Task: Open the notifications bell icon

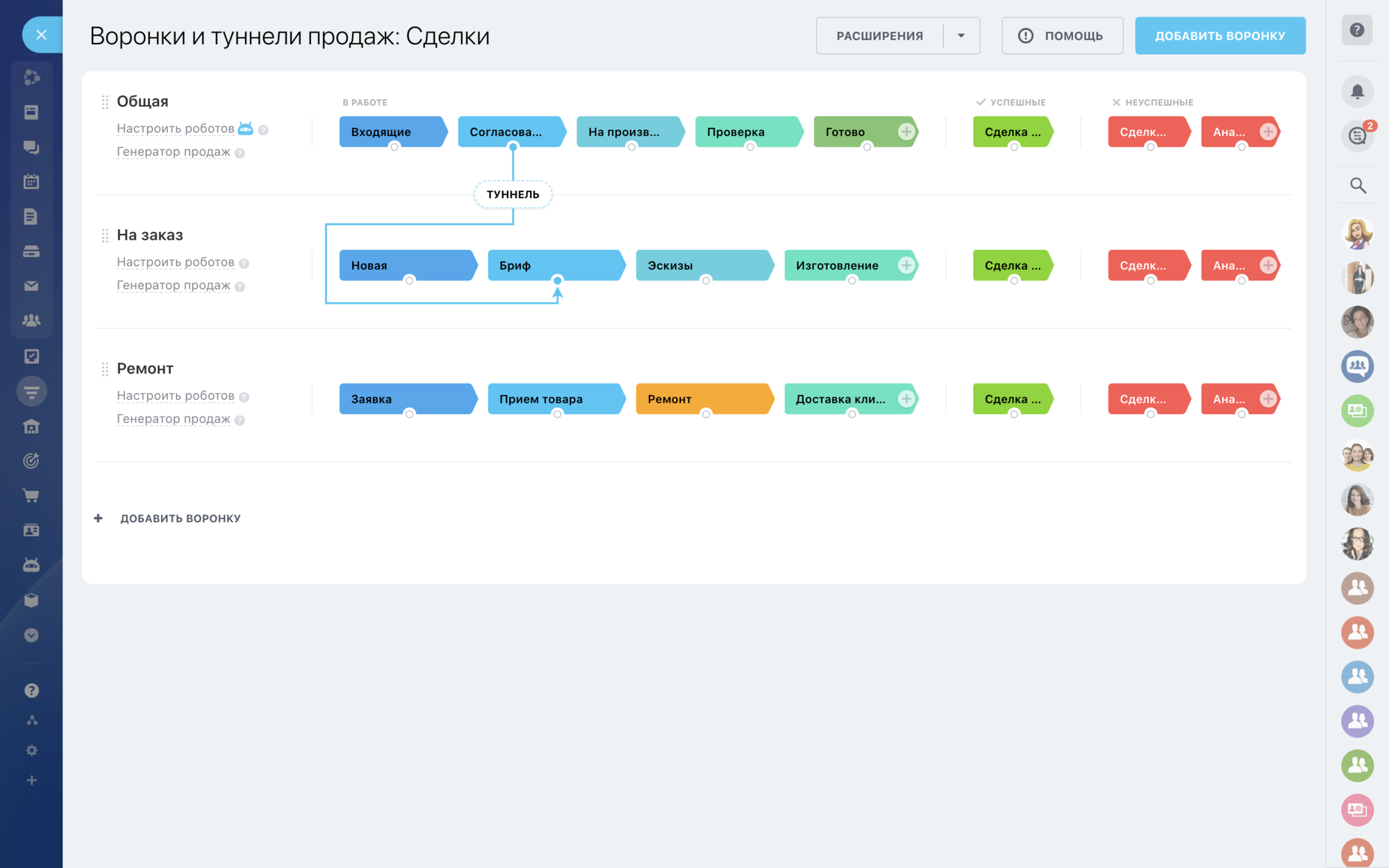Action: pos(1358,91)
